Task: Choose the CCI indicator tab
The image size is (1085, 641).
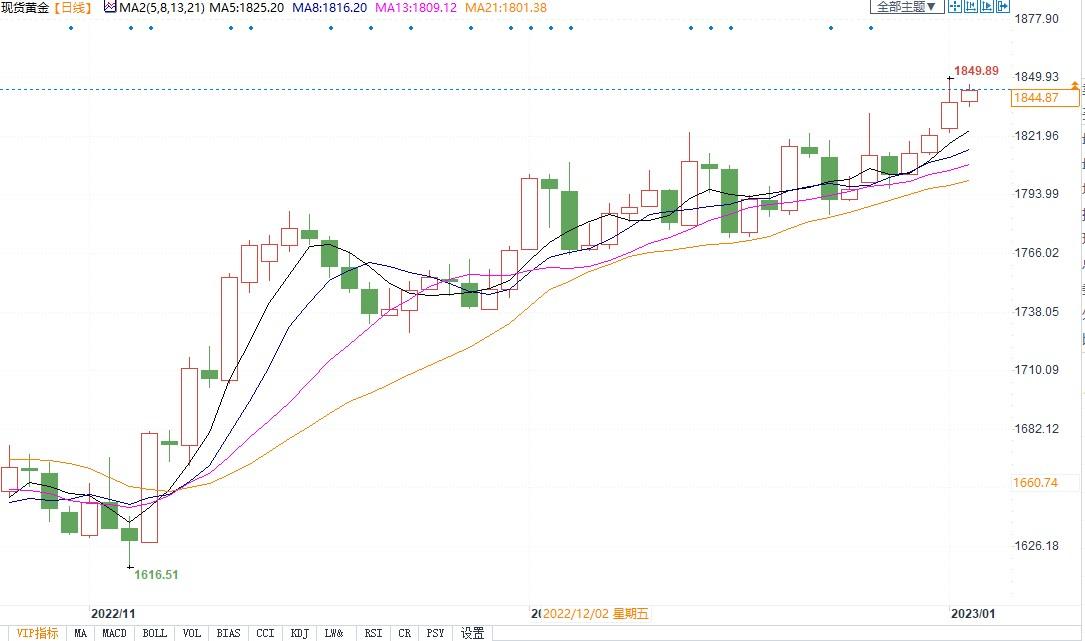Action: tap(265, 633)
